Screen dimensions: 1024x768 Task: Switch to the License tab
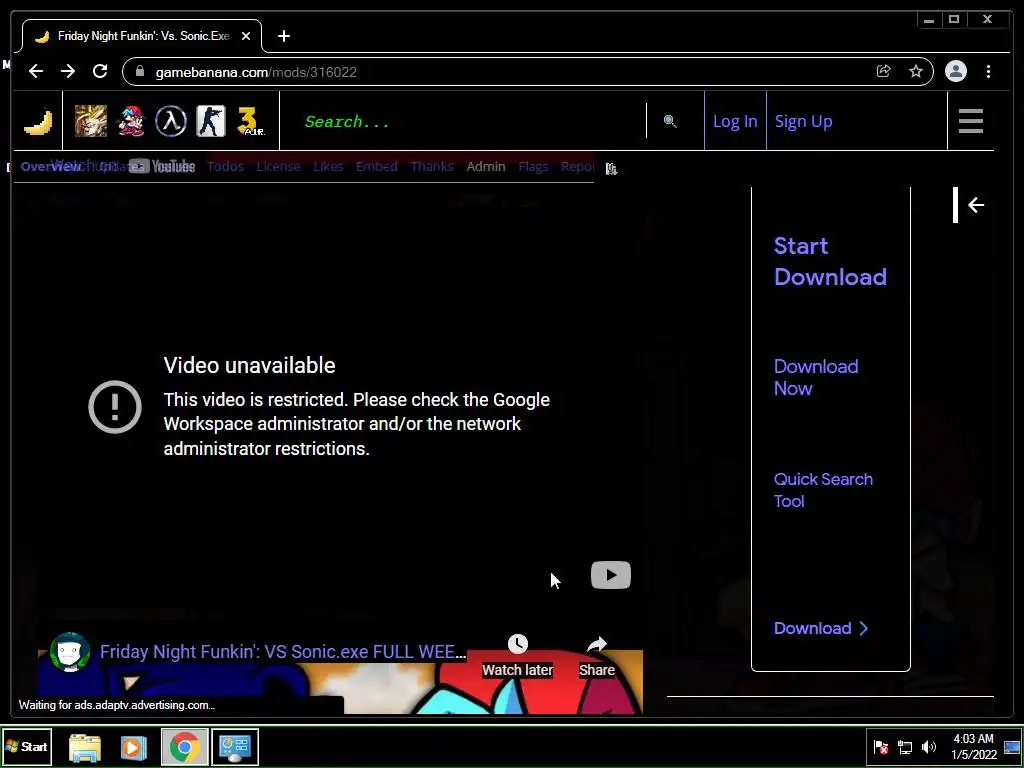coord(278,167)
